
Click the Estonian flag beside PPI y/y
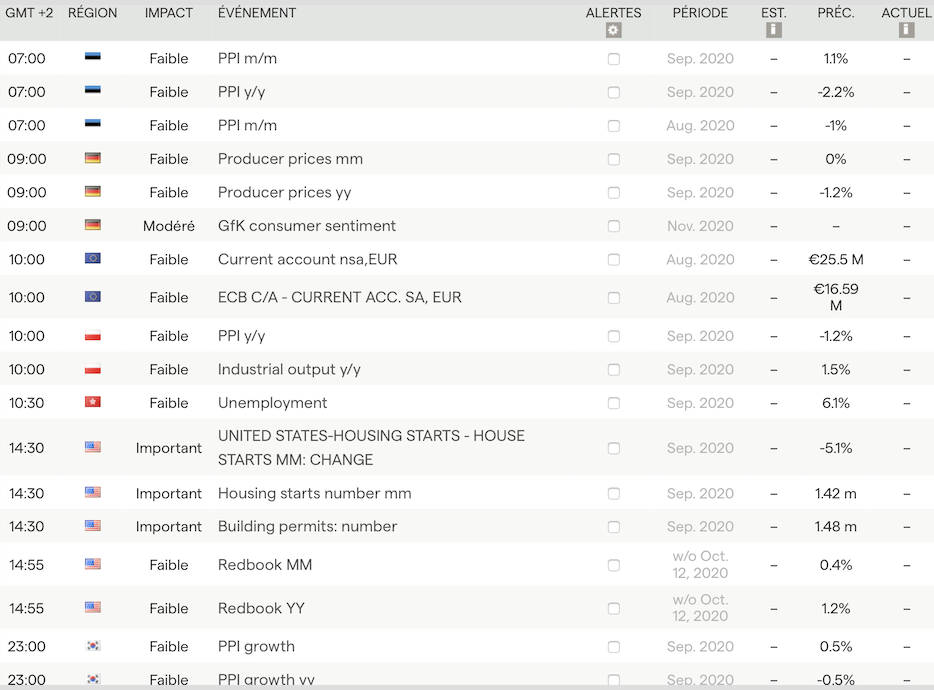click(x=93, y=91)
